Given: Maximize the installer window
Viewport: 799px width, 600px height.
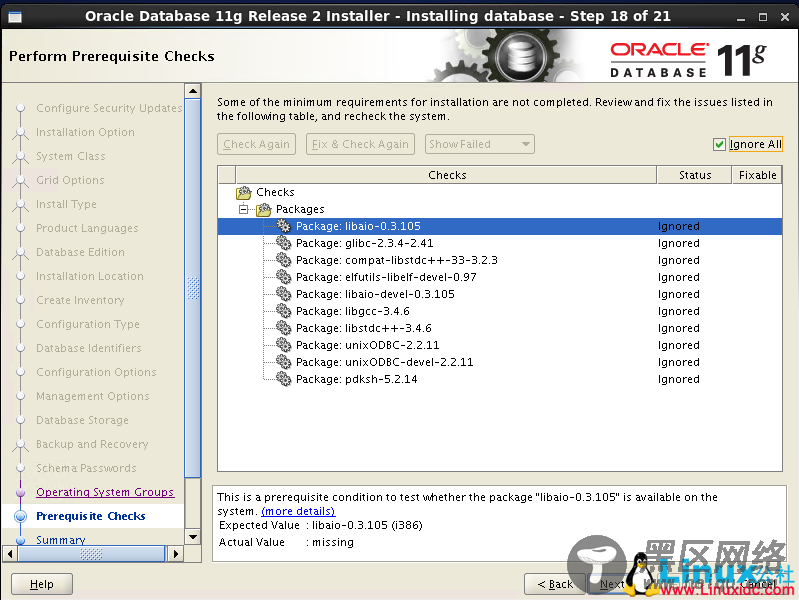Looking at the screenshot, I should click(x=763, y=17).
